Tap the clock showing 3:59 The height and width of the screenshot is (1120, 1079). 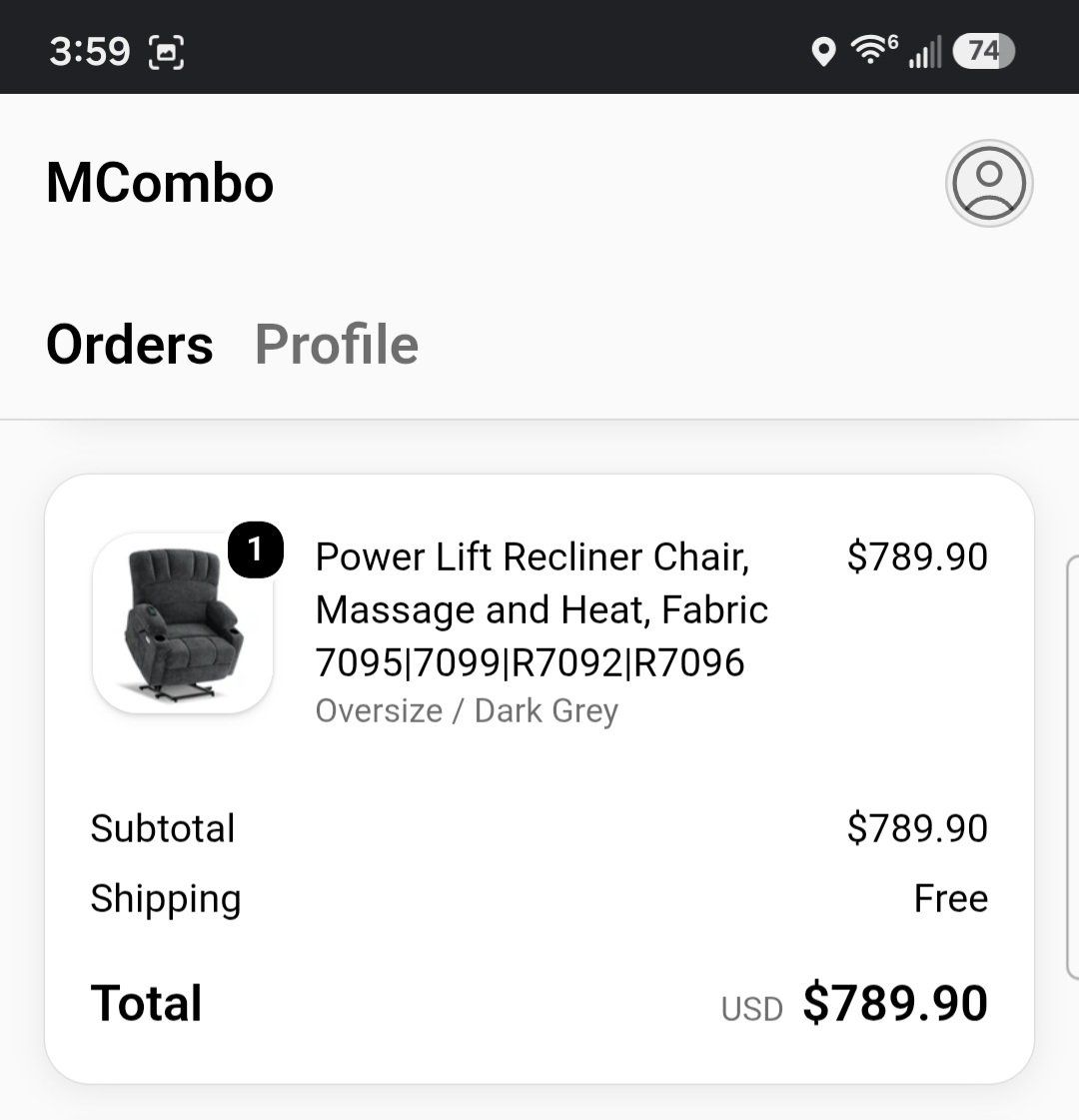click(x=89, y=51)
